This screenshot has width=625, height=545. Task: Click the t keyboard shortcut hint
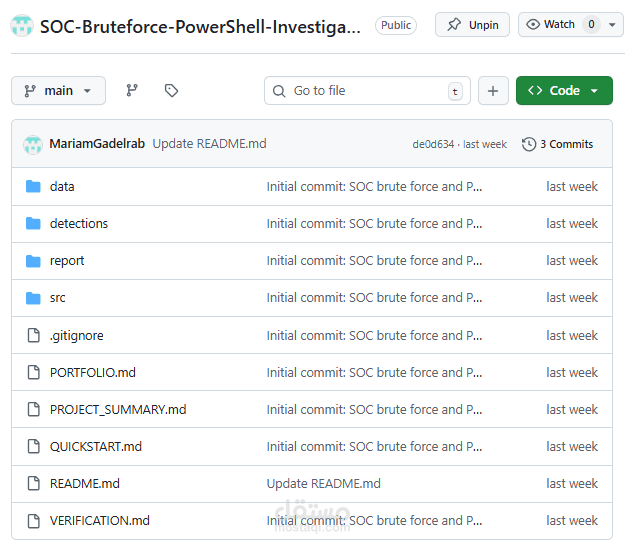(455, 91)
